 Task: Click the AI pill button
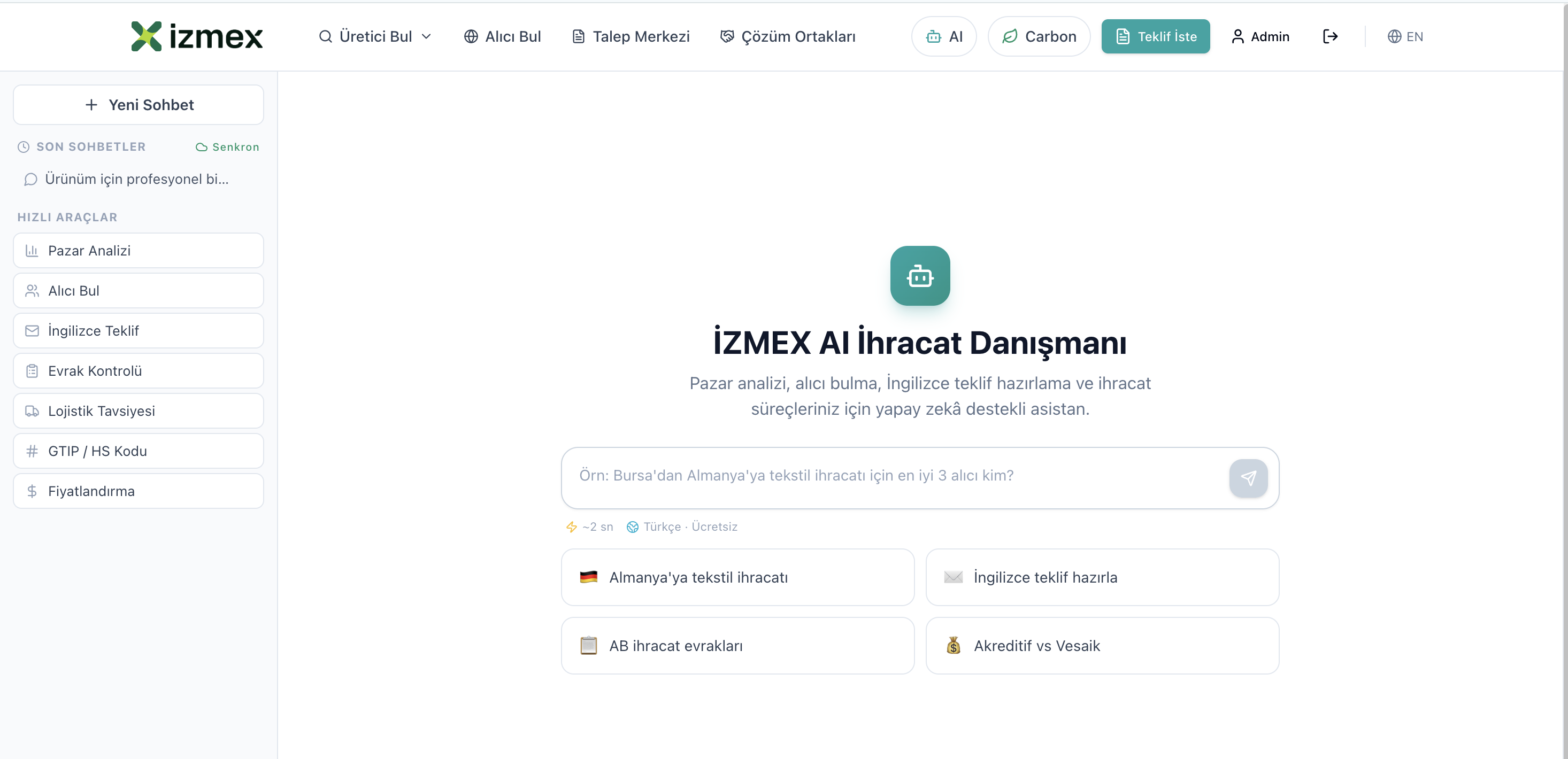coord(943,36)
